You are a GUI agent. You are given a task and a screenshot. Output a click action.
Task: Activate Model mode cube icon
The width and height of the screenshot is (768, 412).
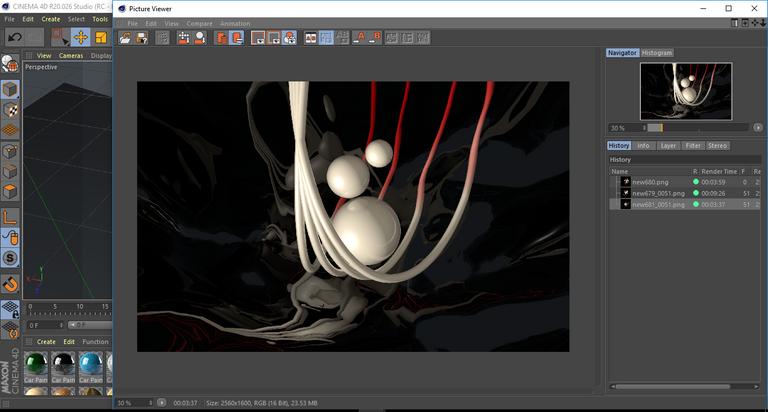point(10,90)
